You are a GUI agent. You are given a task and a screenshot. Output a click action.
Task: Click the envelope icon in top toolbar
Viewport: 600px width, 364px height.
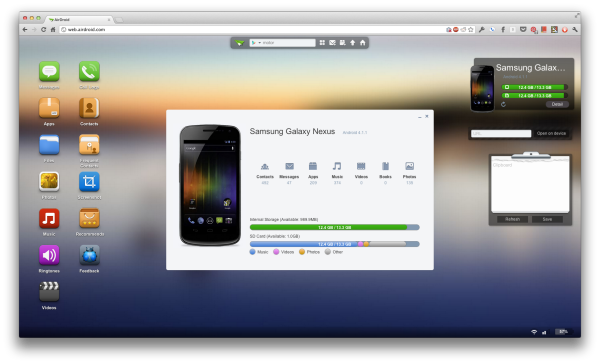[333, 43]
